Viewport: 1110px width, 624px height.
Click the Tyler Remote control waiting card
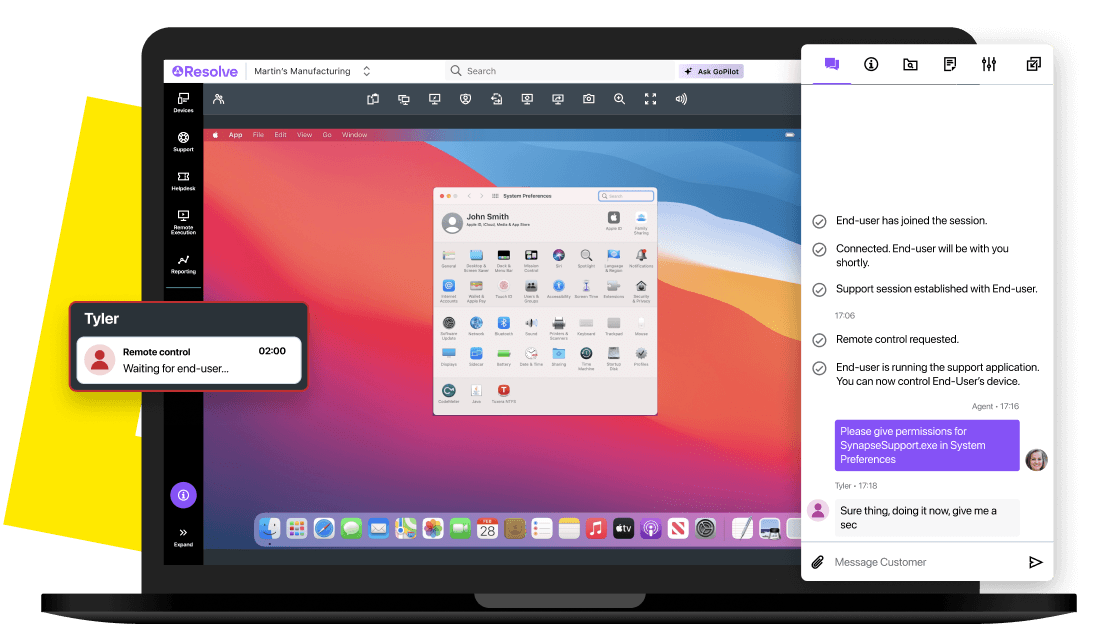[x=189, y=360]
